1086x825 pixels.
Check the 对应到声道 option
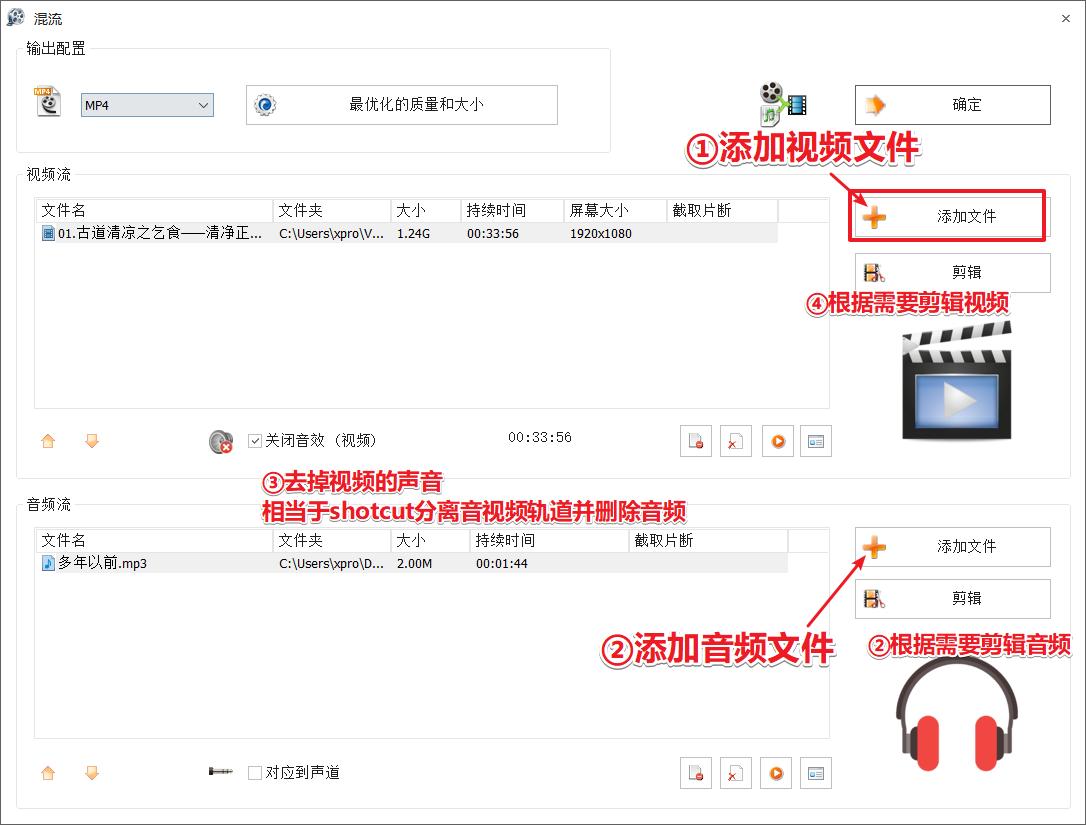[255, 772]
